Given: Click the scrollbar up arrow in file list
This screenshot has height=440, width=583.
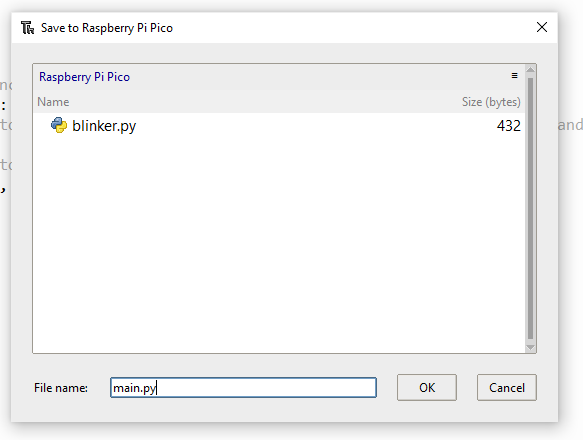Looking at the screenshot, I should point(531,69).
